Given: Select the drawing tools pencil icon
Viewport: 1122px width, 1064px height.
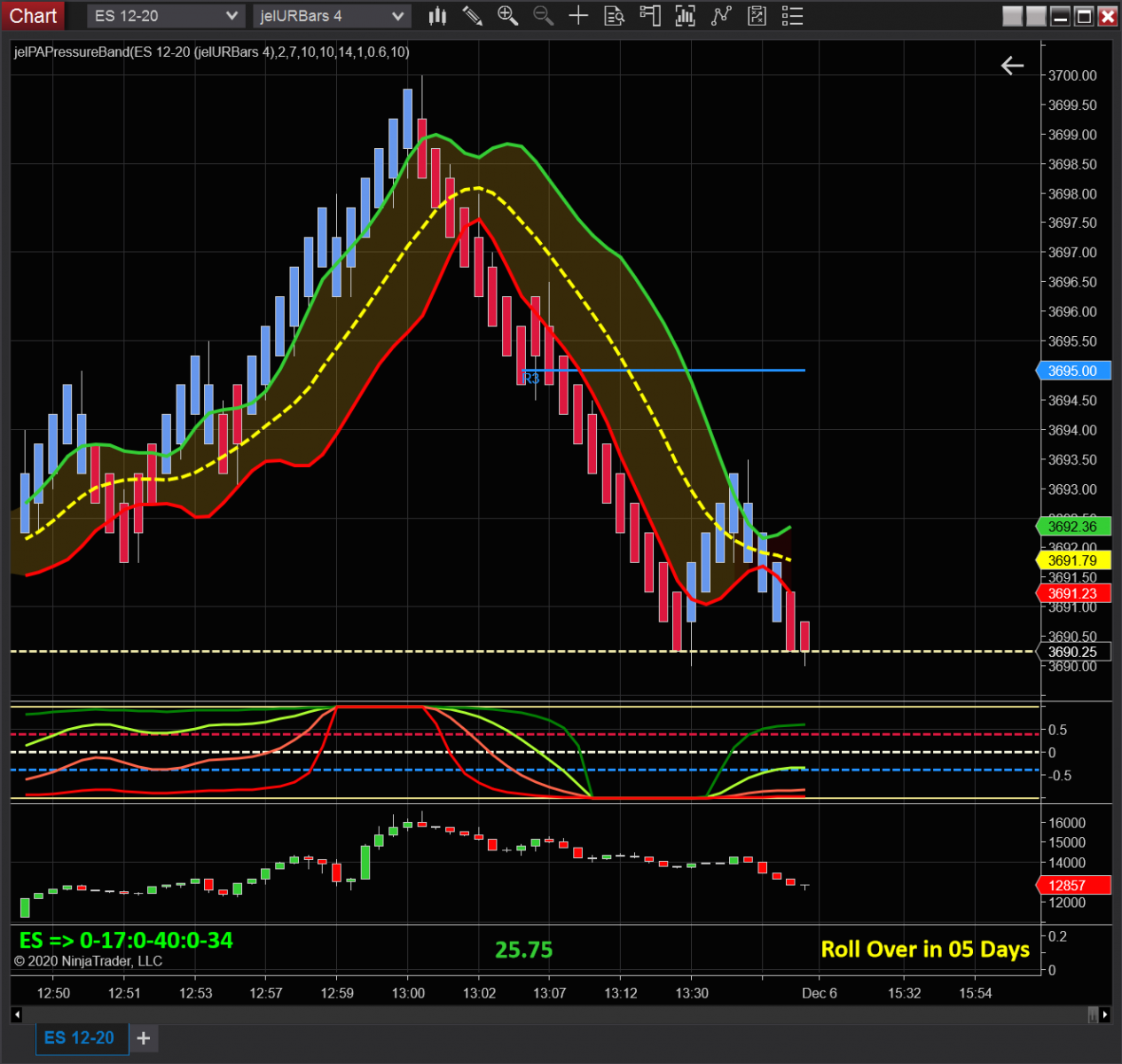Looking at the screenshot, I should click(x=473, y=16).
